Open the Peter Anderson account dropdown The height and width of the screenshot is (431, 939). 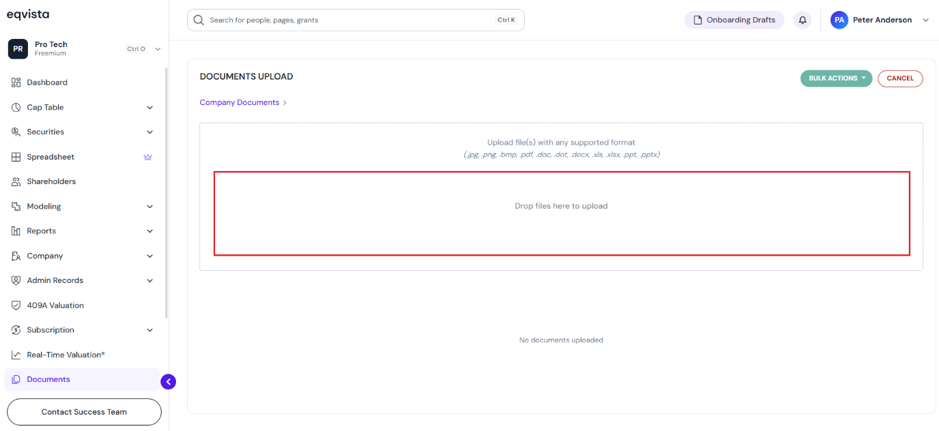point(926,20)
